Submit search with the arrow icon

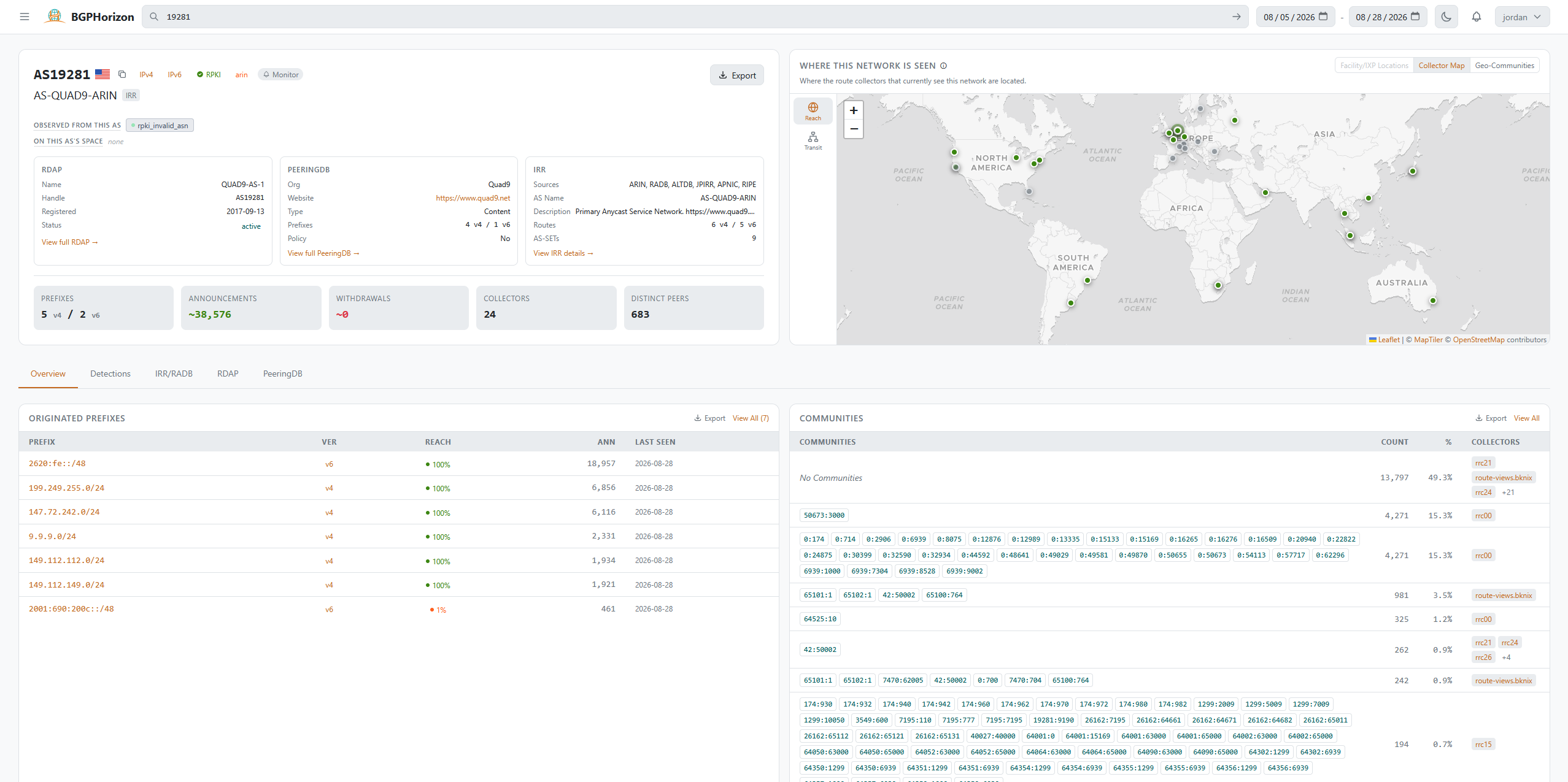pyautogui.click(x=1236, y=17)
